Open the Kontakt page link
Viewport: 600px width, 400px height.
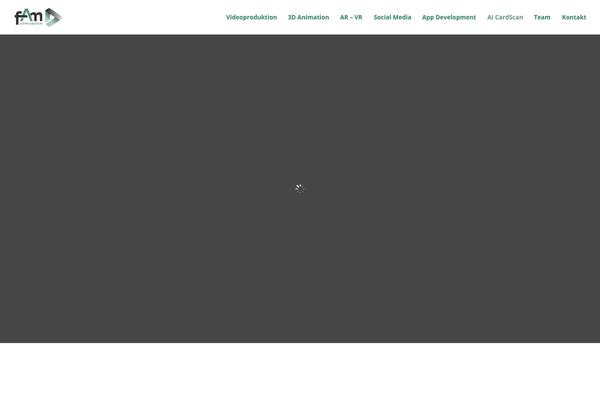click(x=574, y=17)
